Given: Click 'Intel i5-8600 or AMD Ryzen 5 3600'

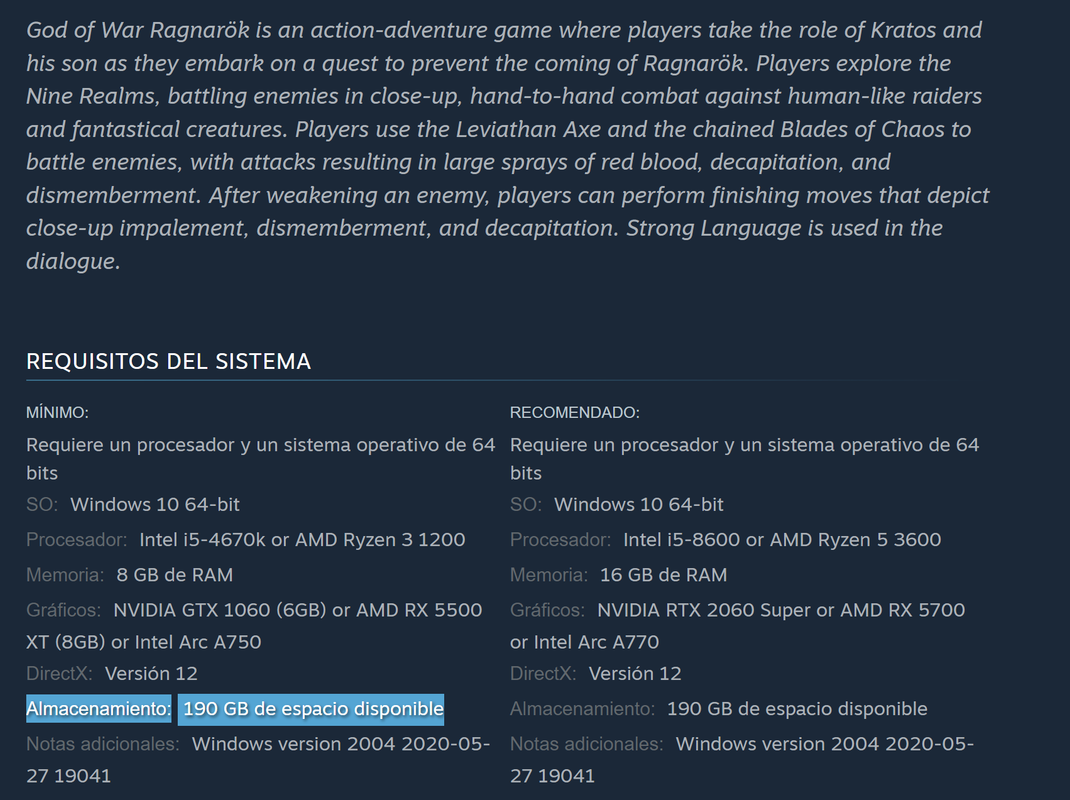Looking at the screenshot, I should click(782, 540).
